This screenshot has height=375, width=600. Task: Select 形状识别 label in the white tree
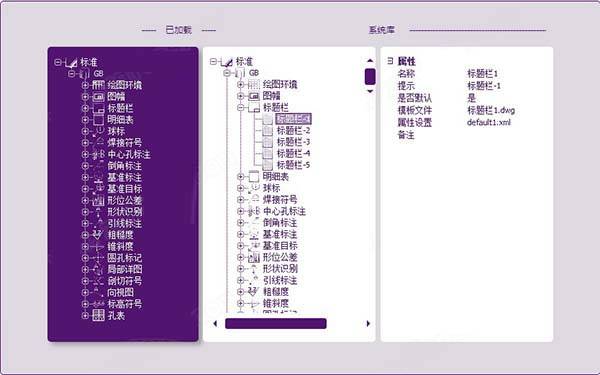pyautogui.click(x=280, y=269)
